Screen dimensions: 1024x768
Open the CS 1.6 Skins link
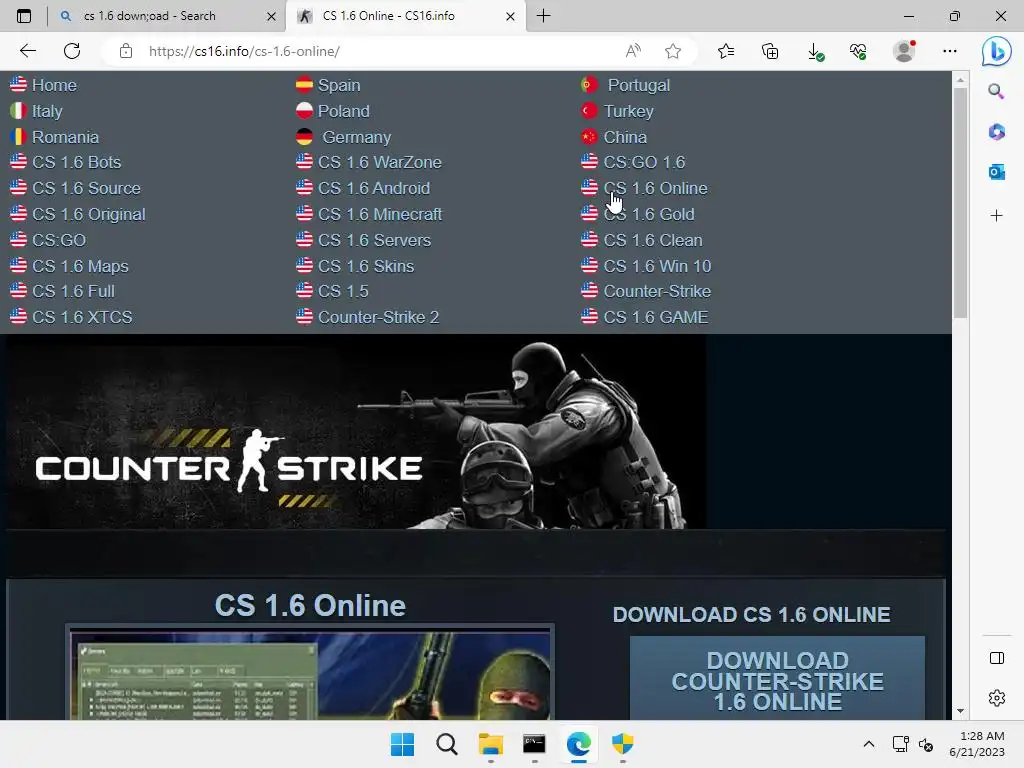point(366,266)
